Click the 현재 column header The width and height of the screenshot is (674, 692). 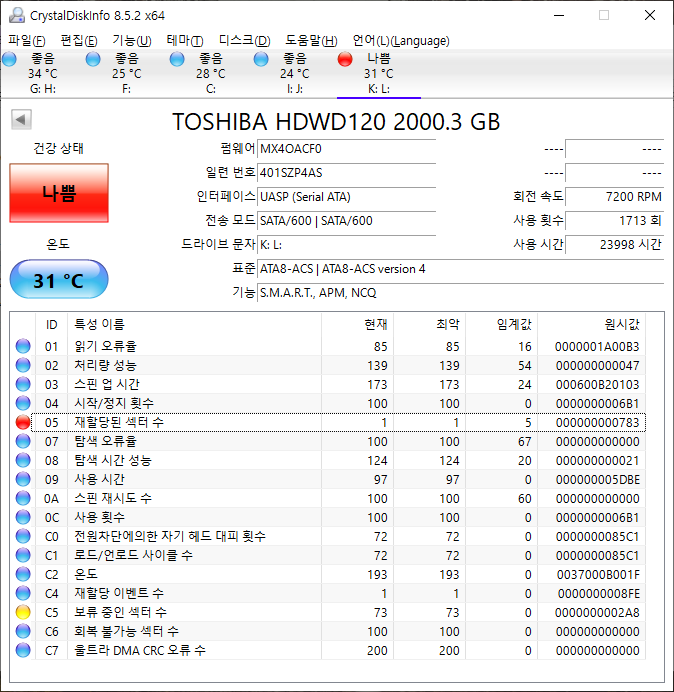[358, 324]
